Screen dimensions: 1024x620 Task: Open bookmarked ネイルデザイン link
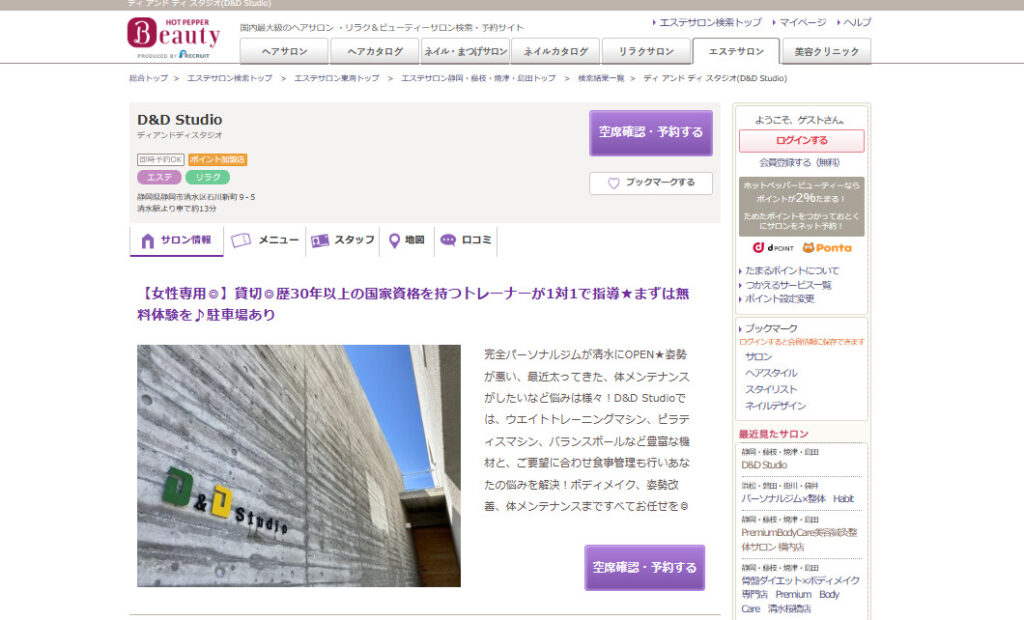[x=775, y=406]
